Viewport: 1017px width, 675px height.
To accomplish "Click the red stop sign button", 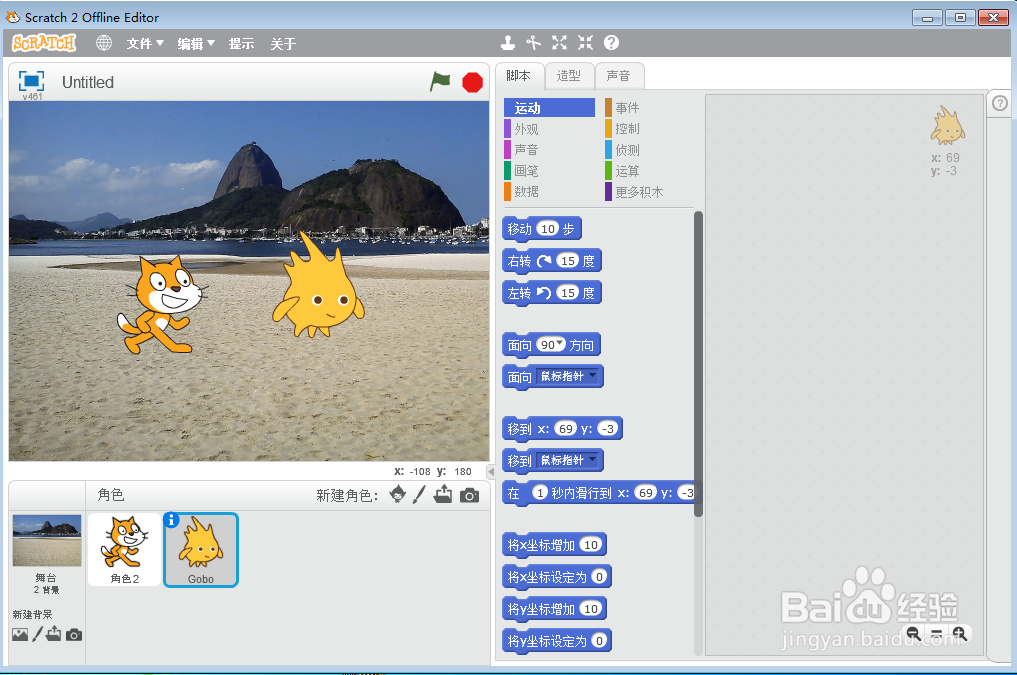I will pyautogui.click(x=472, y=82).
